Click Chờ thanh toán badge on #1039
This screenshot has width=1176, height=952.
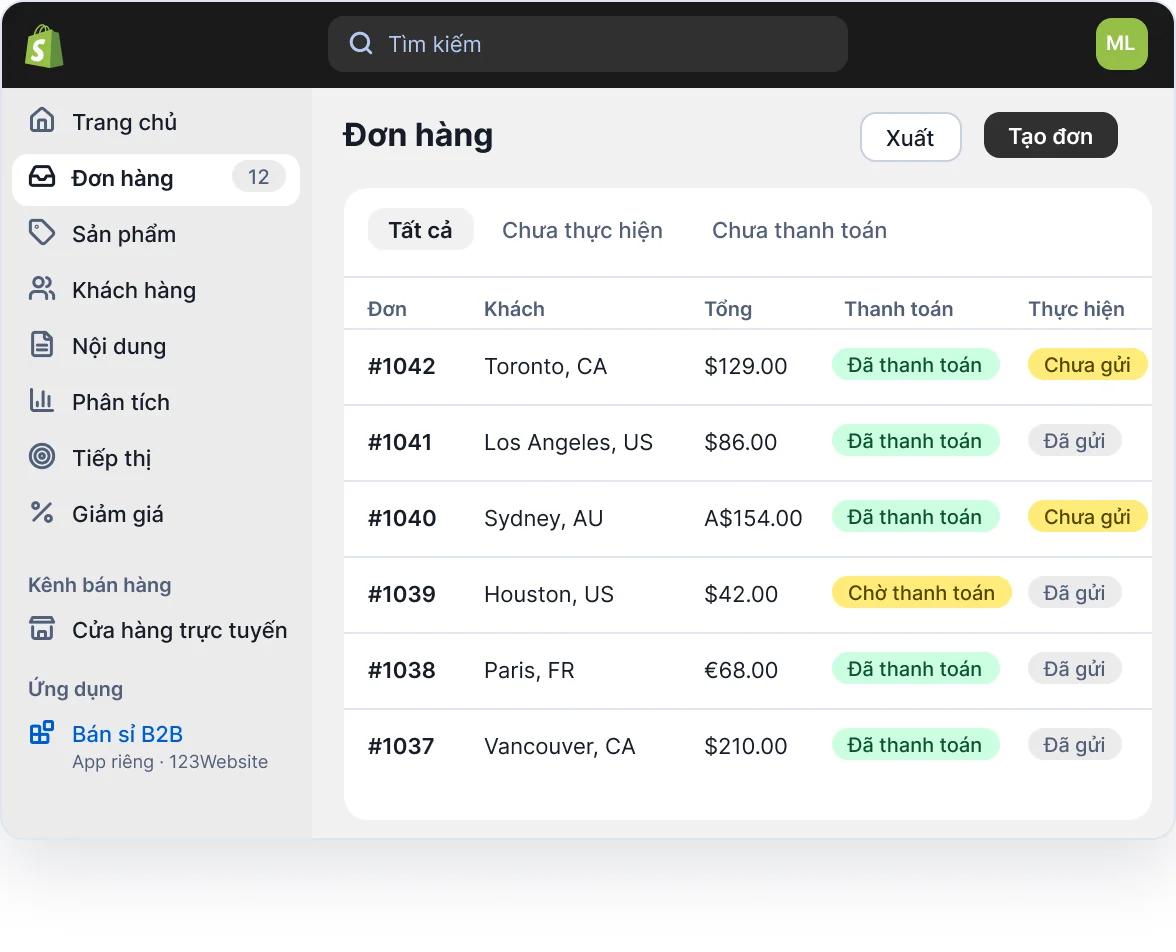(922, 593)
